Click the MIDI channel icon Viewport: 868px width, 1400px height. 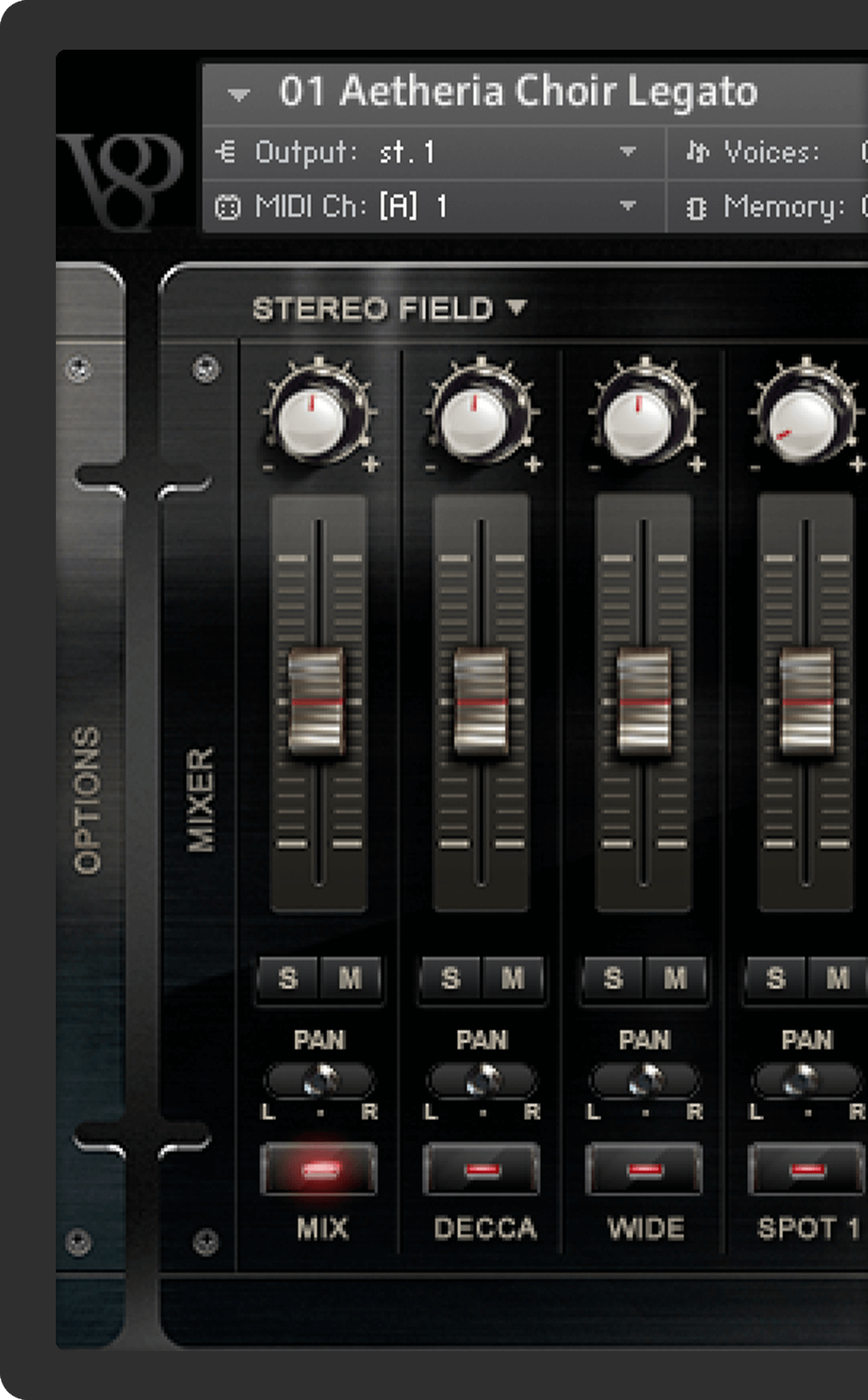pos(227,207)
